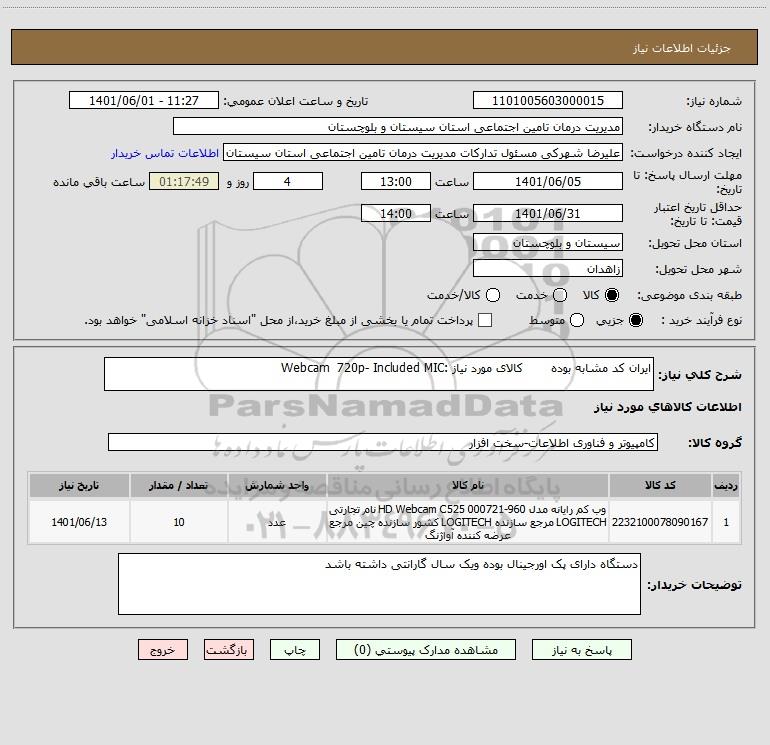Click the remaining time countdown 01:17:49
Image resolution: width=770 pixels, height=745 pixels.
tap(184, 181)
